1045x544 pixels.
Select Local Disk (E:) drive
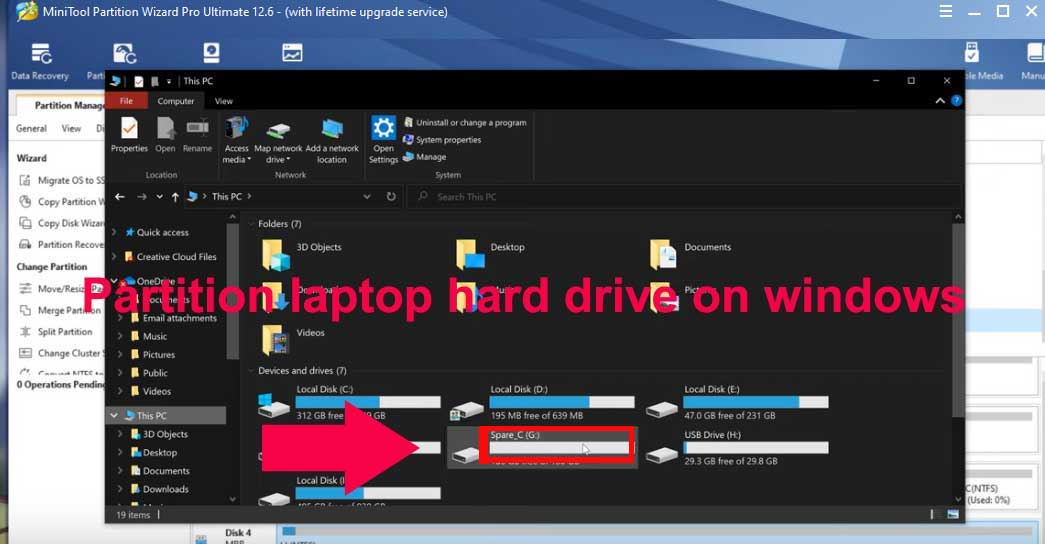737,403
